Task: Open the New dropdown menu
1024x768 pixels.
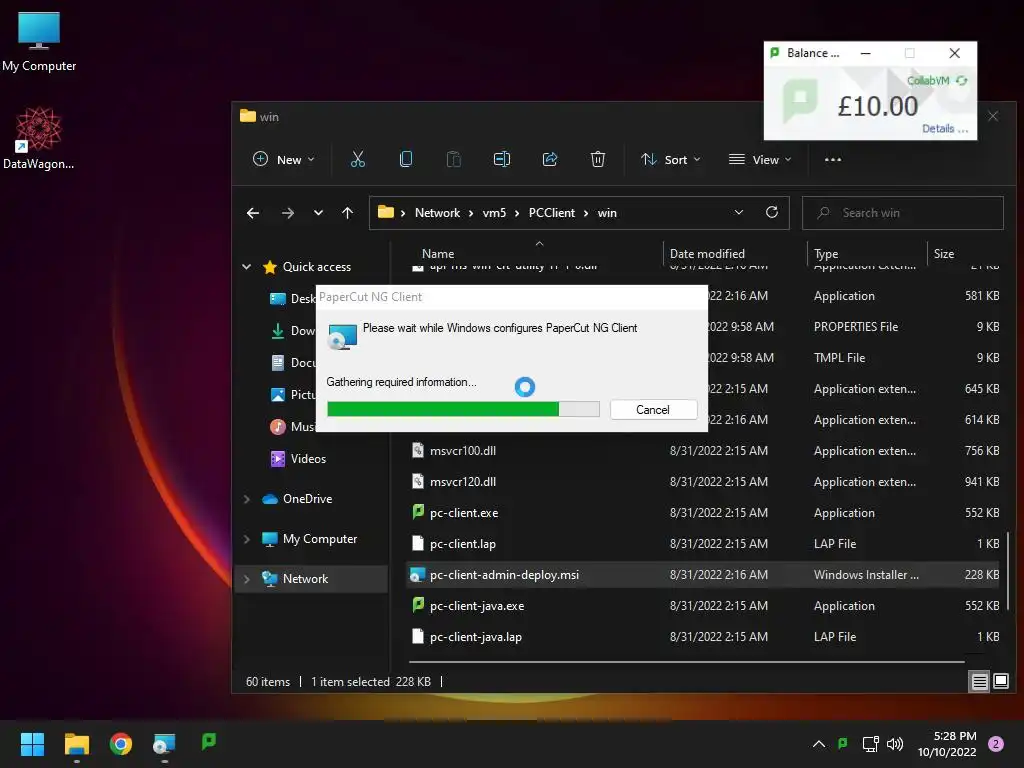Action: click(x=284, y=159)
